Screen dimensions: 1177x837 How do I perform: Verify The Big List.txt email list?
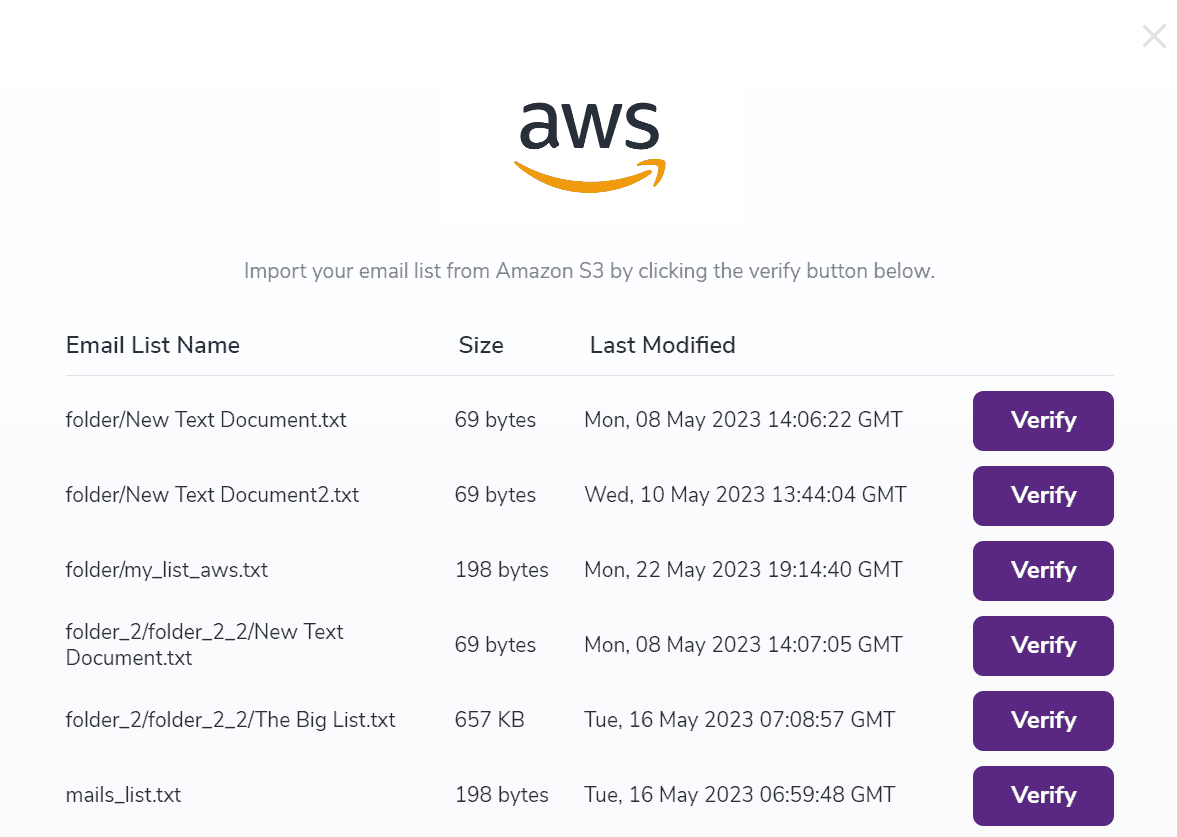click(1042, 720)
